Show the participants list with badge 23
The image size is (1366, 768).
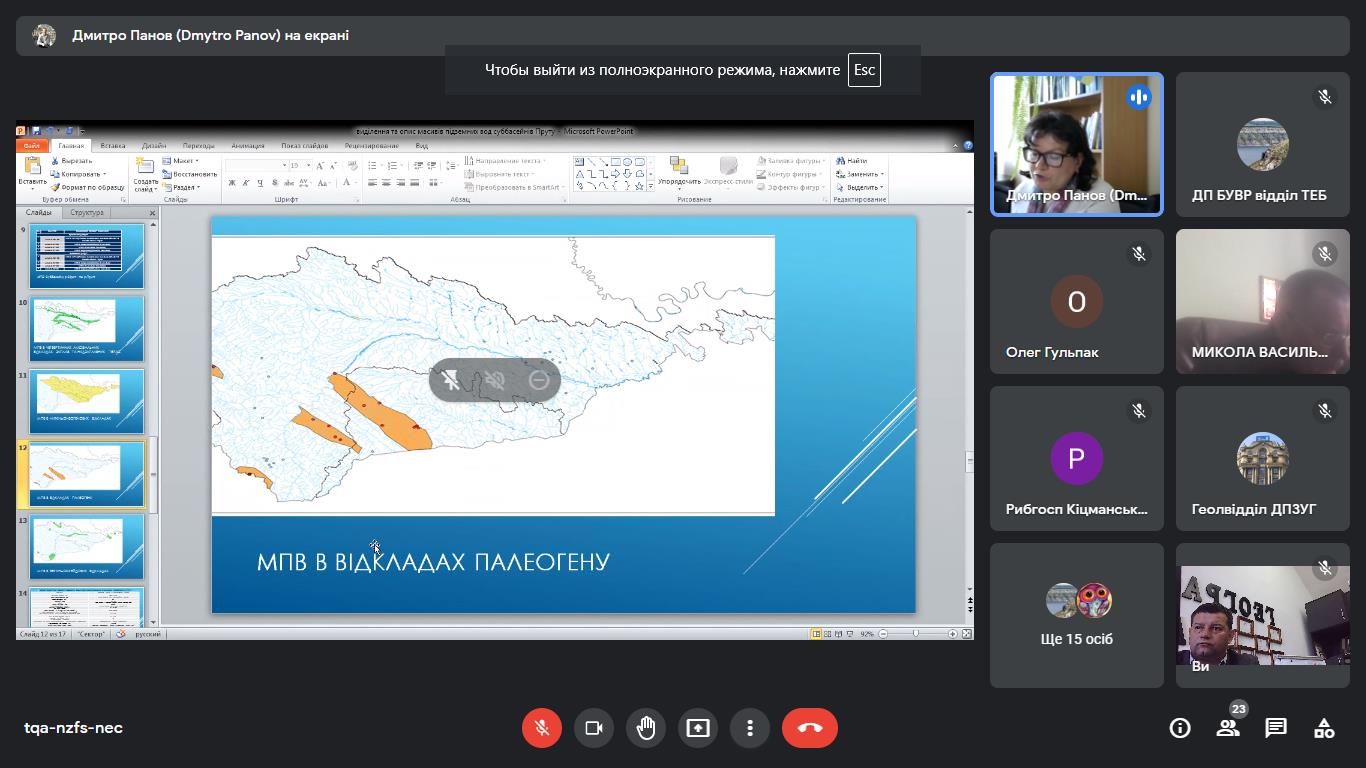tap(1228, 728)
